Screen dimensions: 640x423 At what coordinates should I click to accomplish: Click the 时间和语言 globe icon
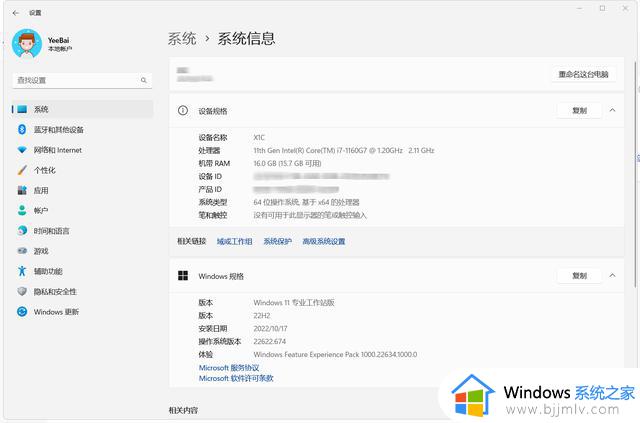click(x=22, y=231)
